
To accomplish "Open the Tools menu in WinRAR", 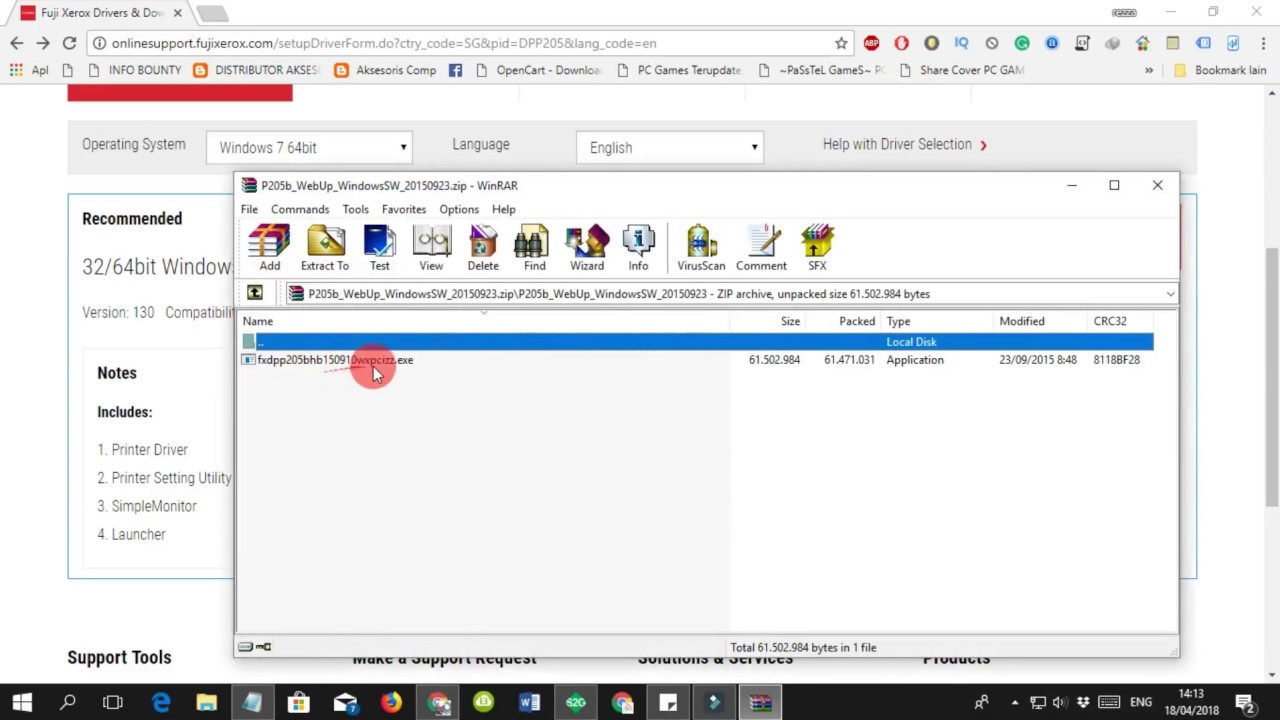I will [355, 209].
